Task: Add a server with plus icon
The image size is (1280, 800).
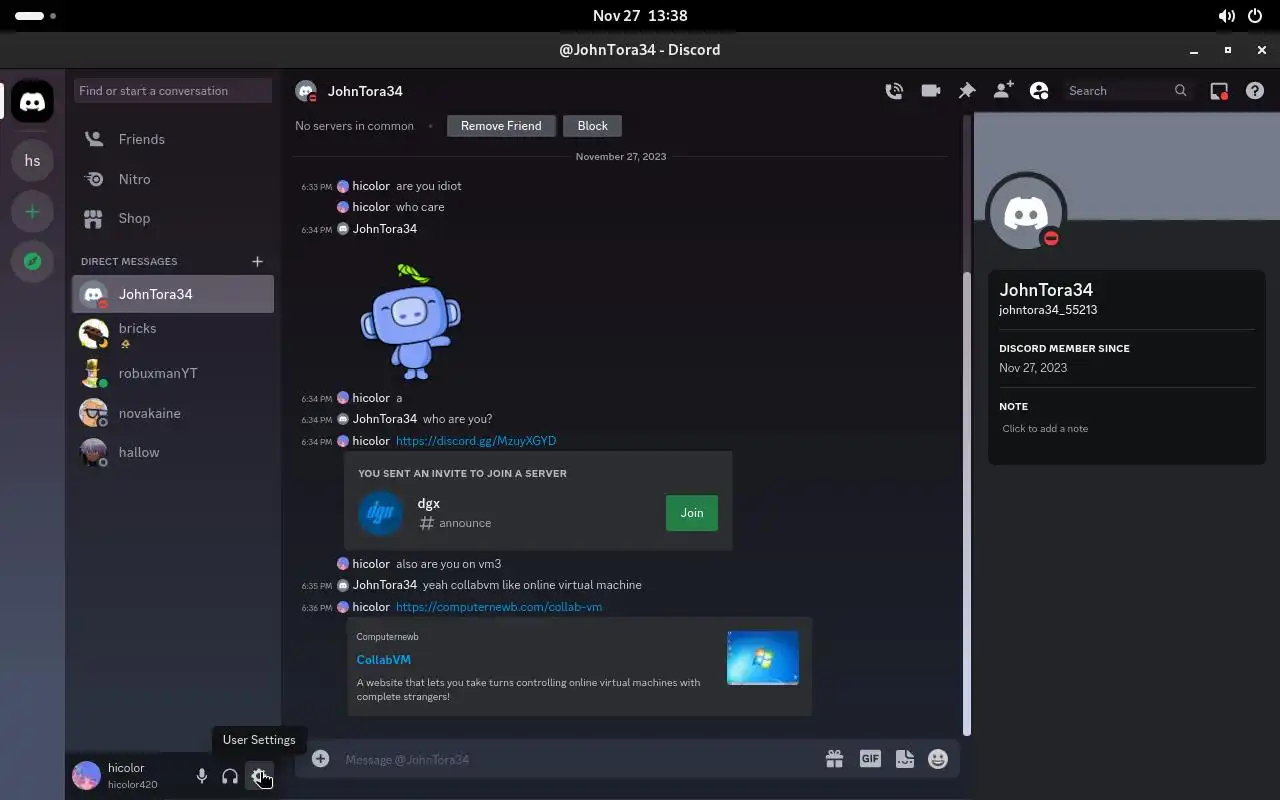Action: click(32, 212)
